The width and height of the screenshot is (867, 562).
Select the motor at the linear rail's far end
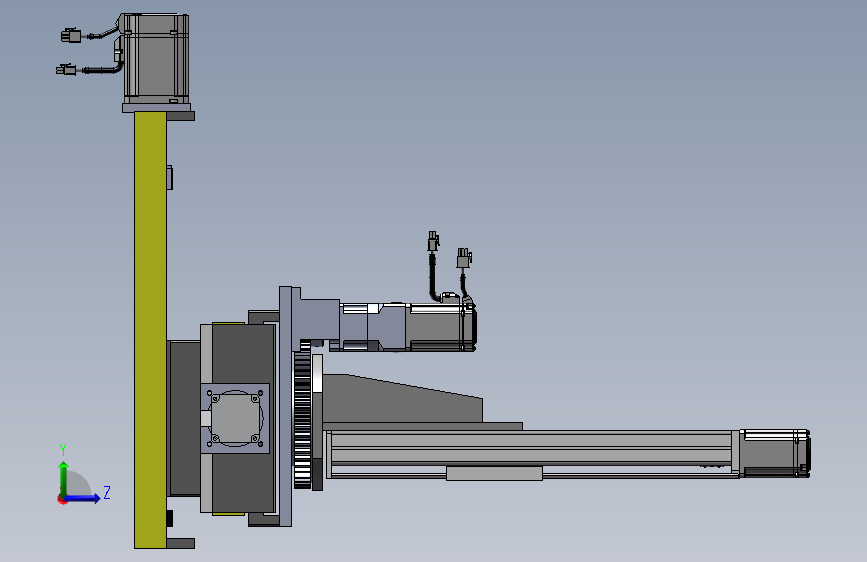click(775, 454)
